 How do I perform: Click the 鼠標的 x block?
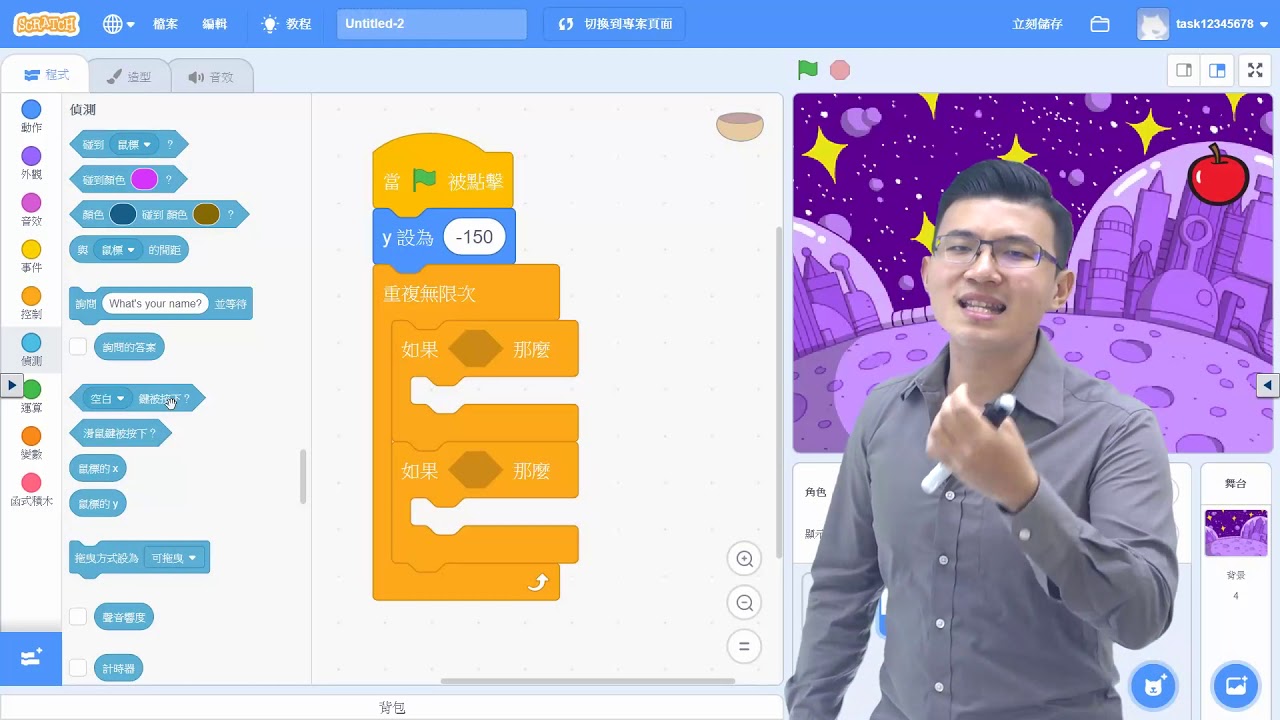point(98,469)
